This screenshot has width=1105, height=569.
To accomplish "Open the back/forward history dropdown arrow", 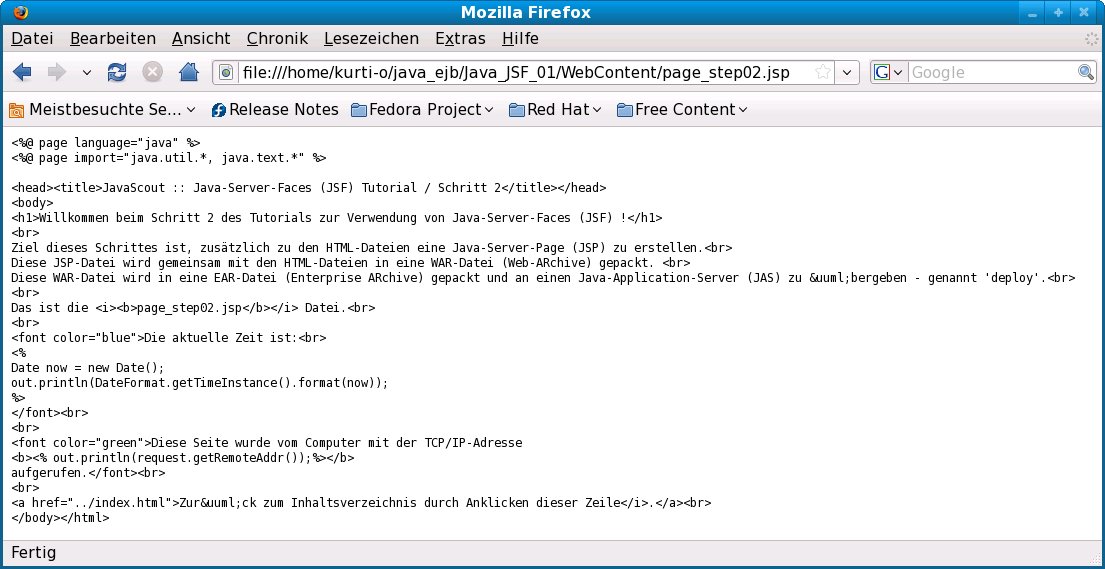I will tap(86, 72).
